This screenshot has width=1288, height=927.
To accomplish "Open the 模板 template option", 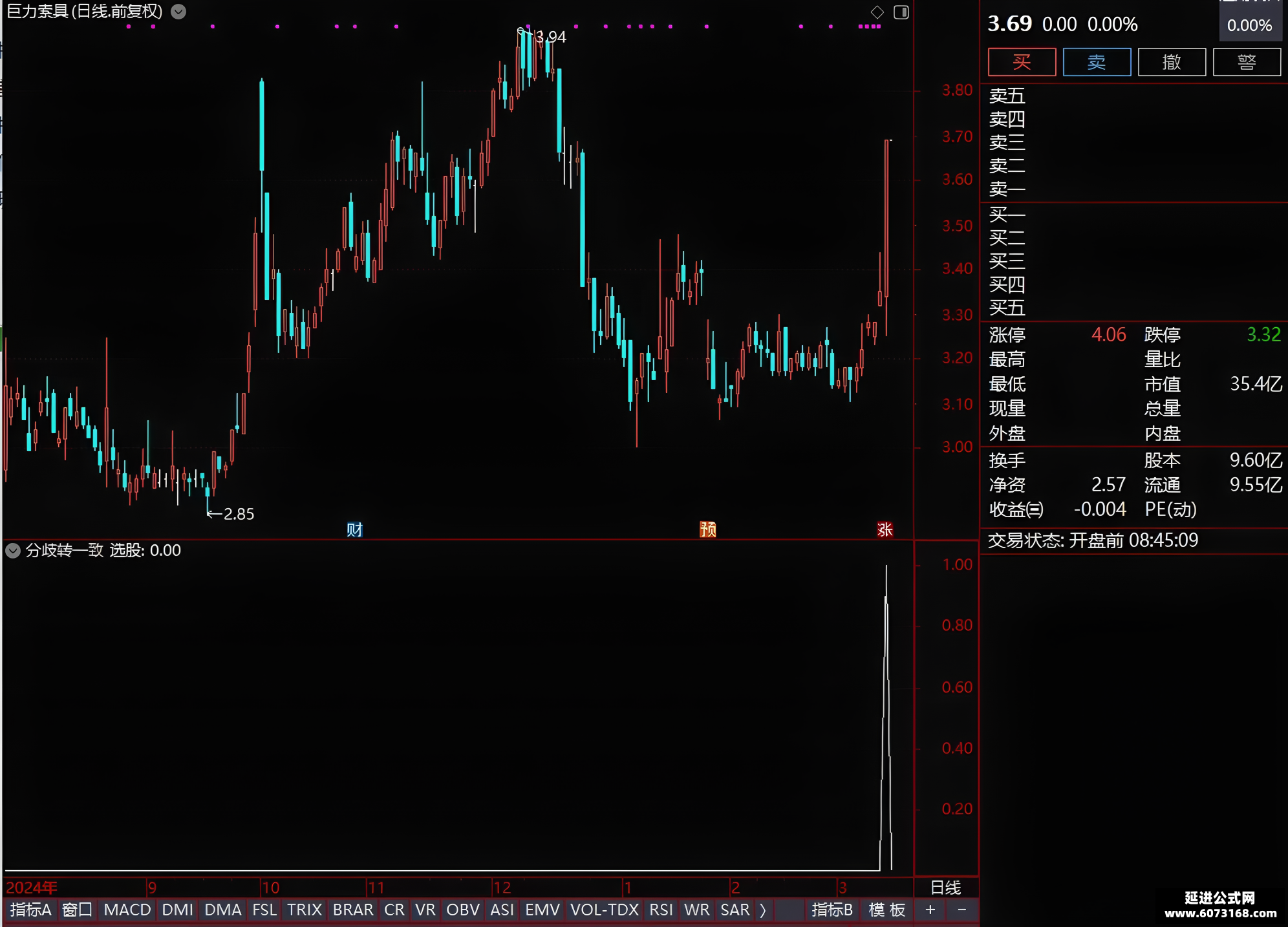I will tap(887, 910).
